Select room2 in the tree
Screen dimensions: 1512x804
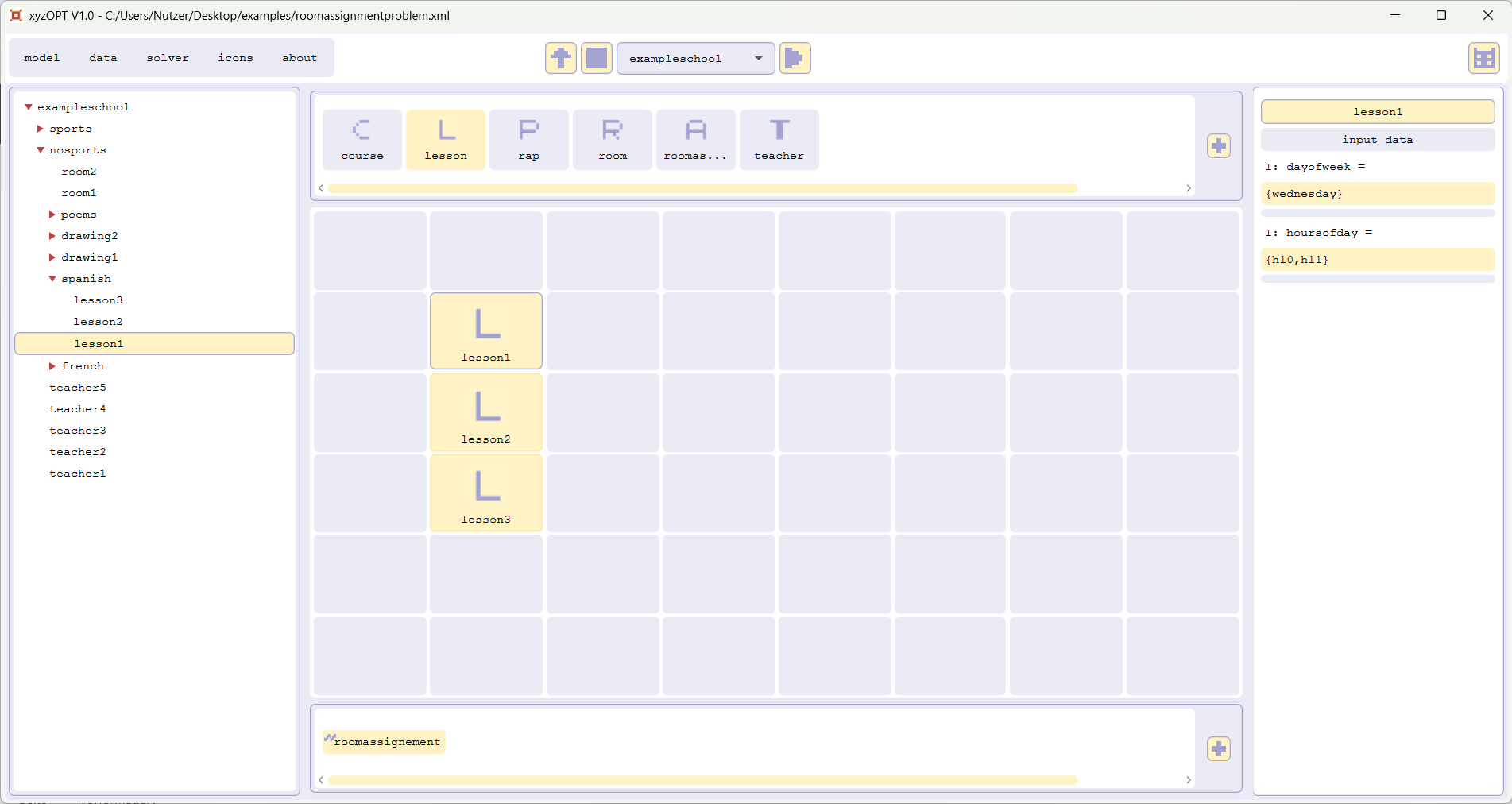tap(79, 172)
